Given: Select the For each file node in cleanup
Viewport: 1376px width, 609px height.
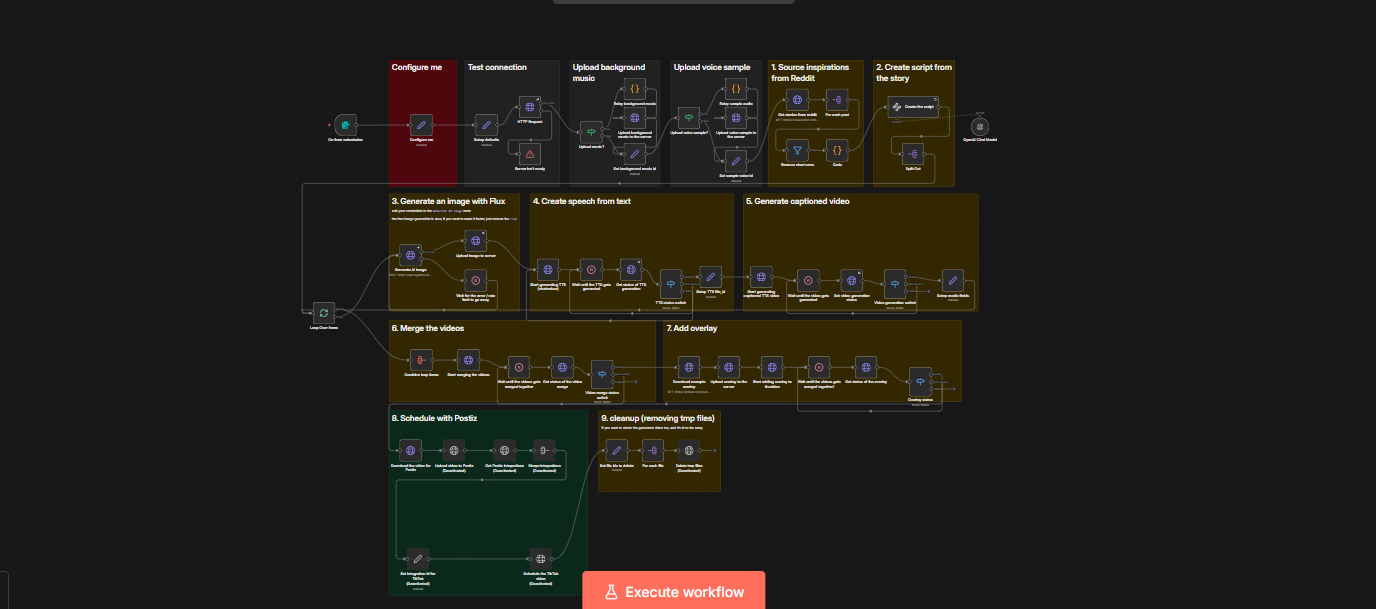Looking at the screenshot, I should (x=651, y=451).
